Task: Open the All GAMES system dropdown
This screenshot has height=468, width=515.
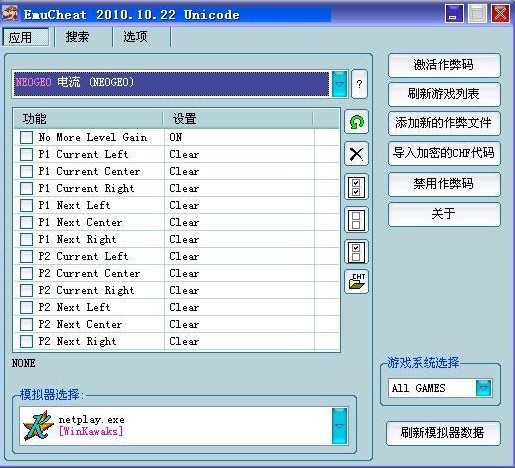Action: [484, 388]
